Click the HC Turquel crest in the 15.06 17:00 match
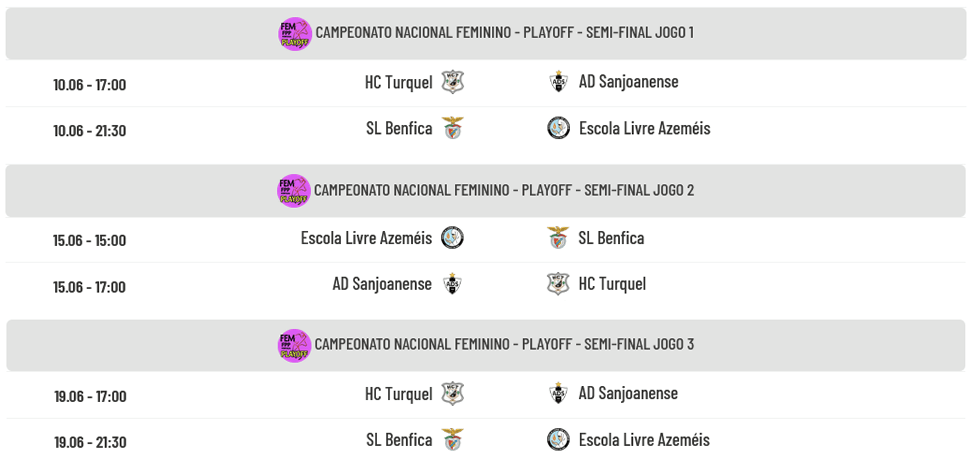The height and width of the screenshot is (476, 973). pyautogui.click(x=558, y=284)
